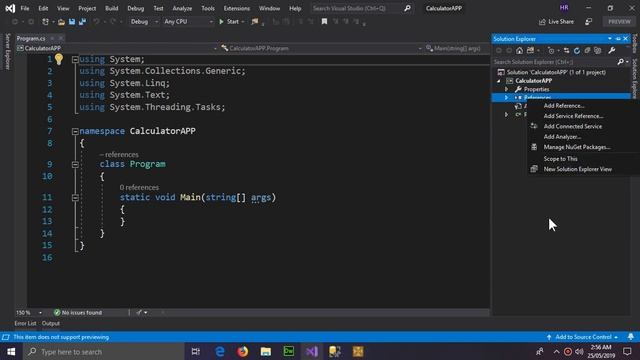Click No issues found indicator
640x360 pixels.
[x=78, y=313]
